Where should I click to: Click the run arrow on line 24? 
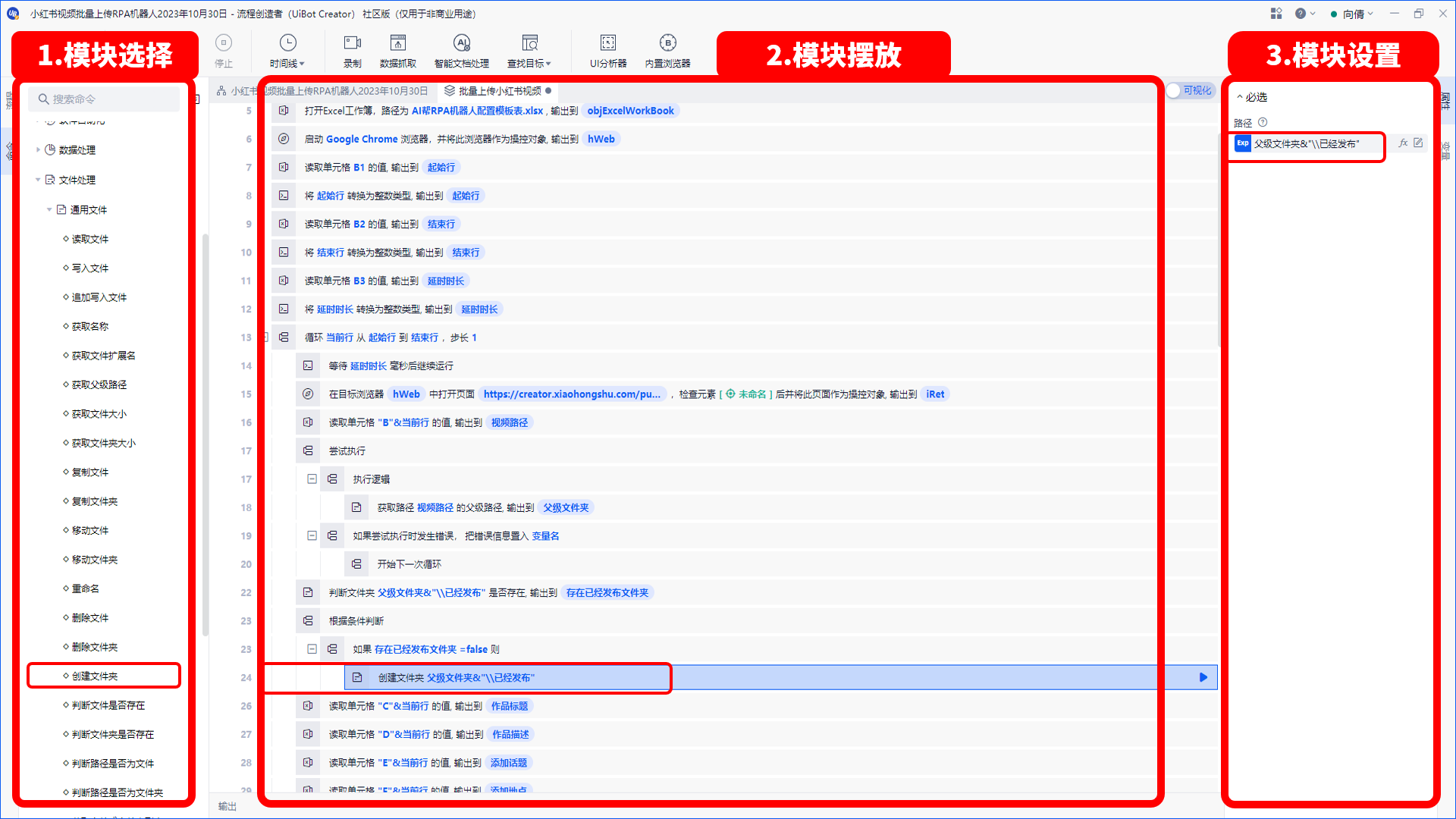pyautogui.click(x=1203, y=677)
